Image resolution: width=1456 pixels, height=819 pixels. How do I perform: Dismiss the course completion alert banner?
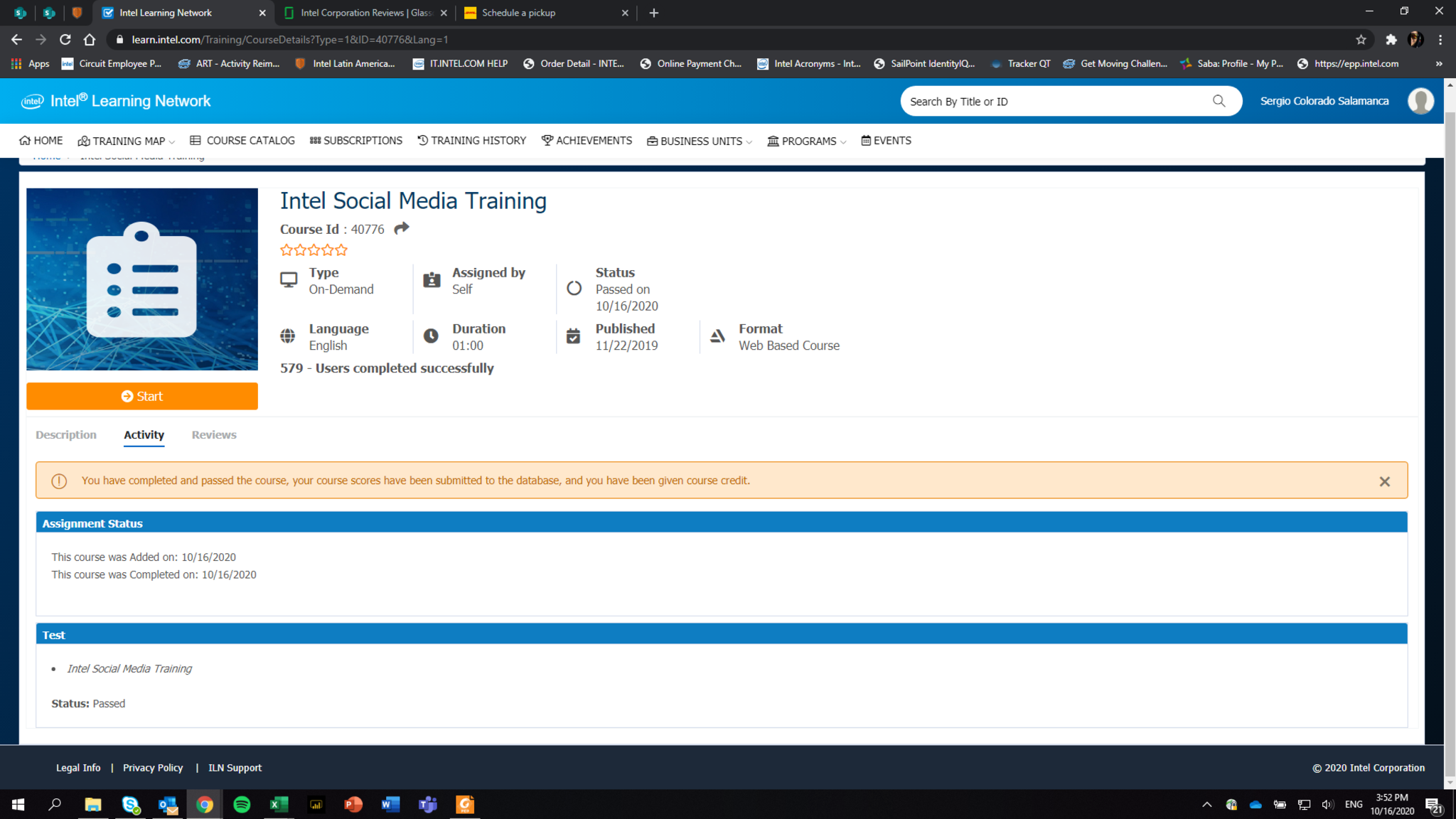pyautogui.click(x=1384, y=481)
